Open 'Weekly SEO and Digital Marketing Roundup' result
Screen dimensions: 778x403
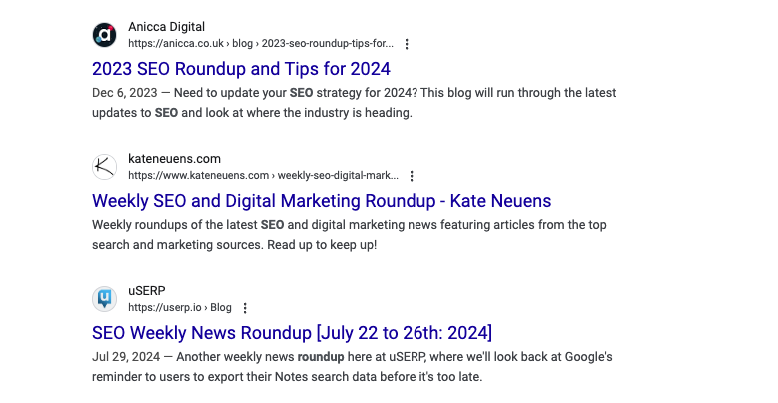point(322,201)
